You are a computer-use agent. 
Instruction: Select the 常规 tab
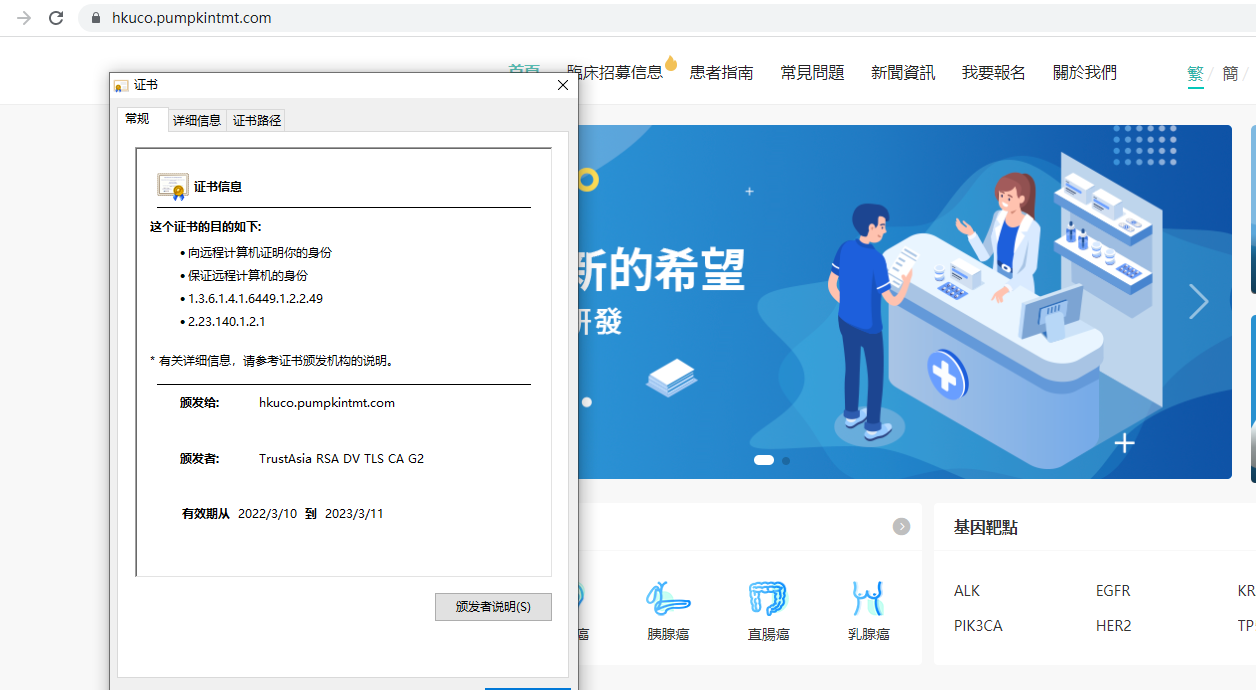coord(138,119)
